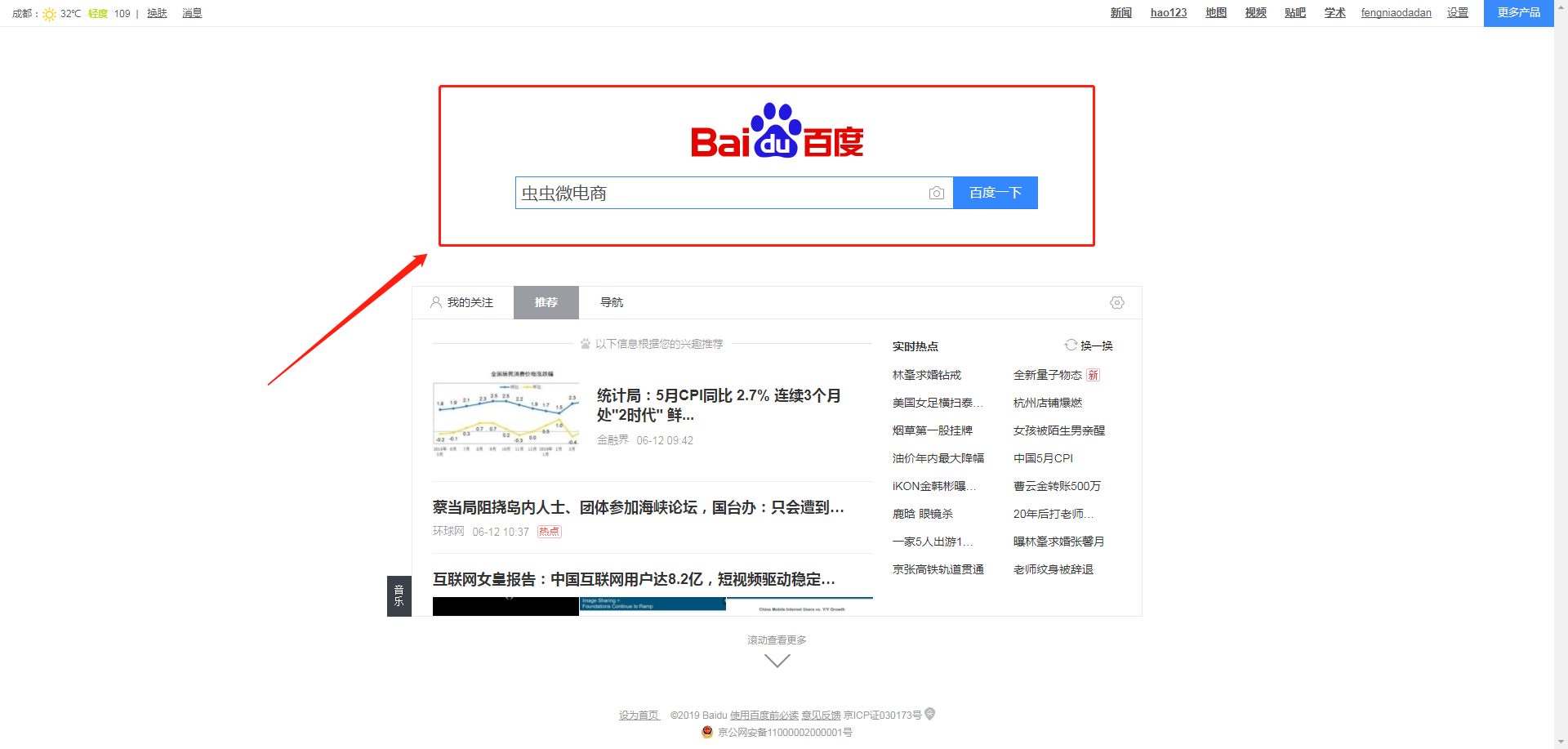The width and height of the screenshot is (1568, 749).
Task: Click the search input field
Action: coord(734,193)
